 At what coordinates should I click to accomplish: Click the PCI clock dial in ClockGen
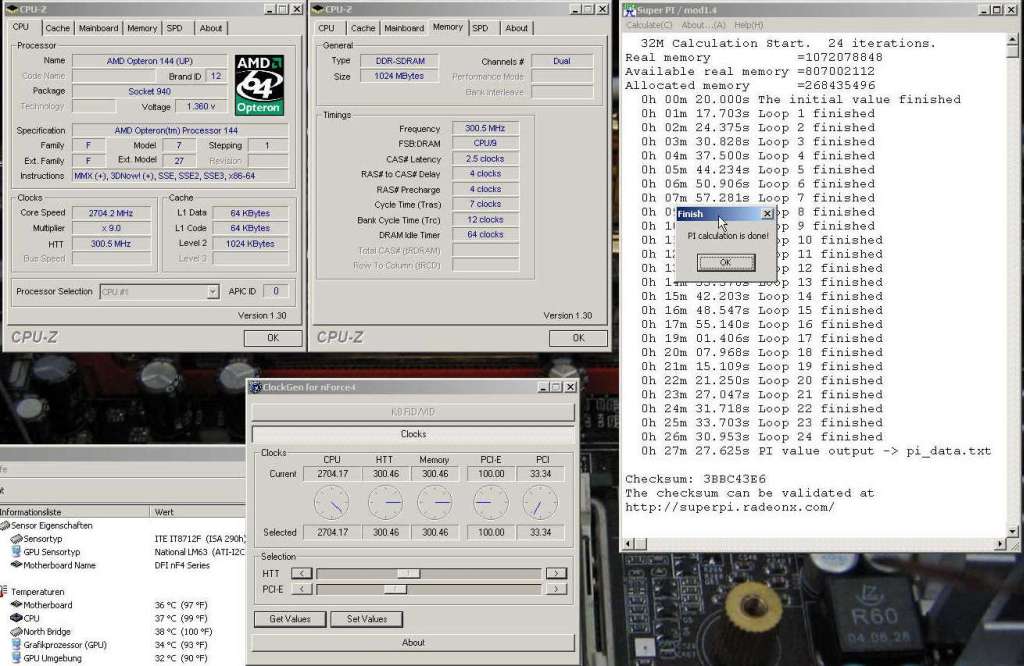tap(540, 503)
